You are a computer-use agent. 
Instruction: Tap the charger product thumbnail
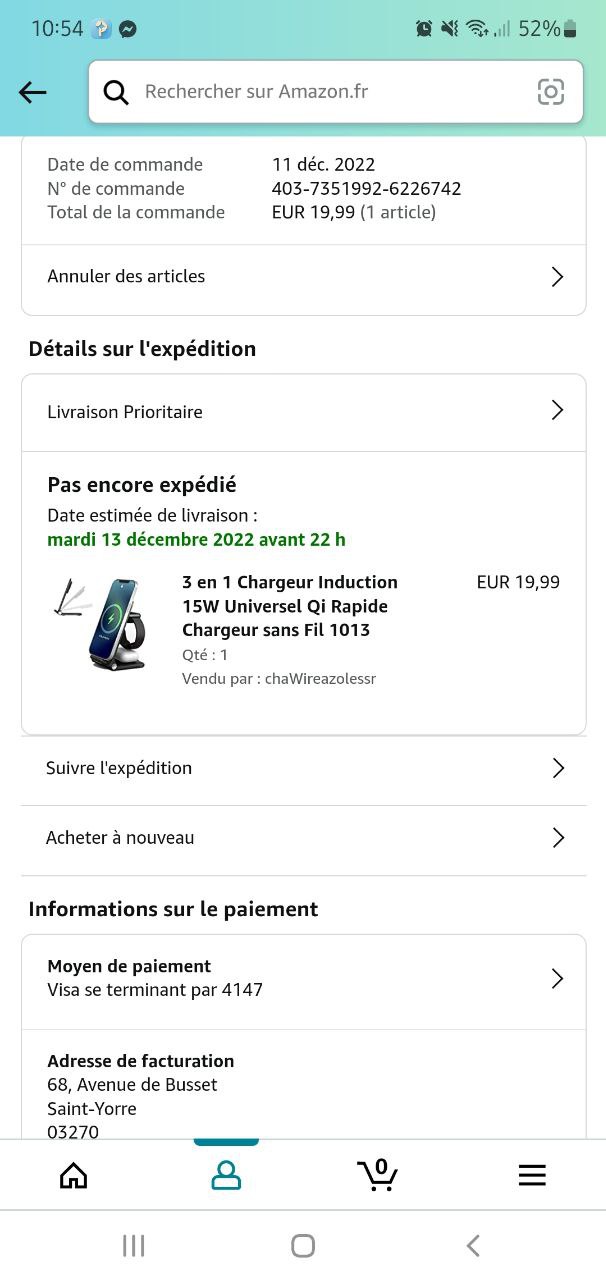(x=100, y=623)
